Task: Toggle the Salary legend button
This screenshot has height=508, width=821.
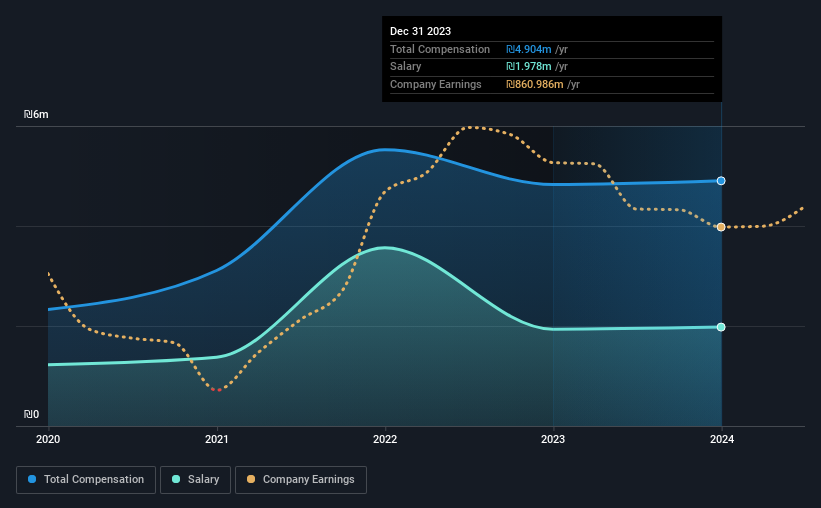Action: pyautogui.click(x=195, y=480)
